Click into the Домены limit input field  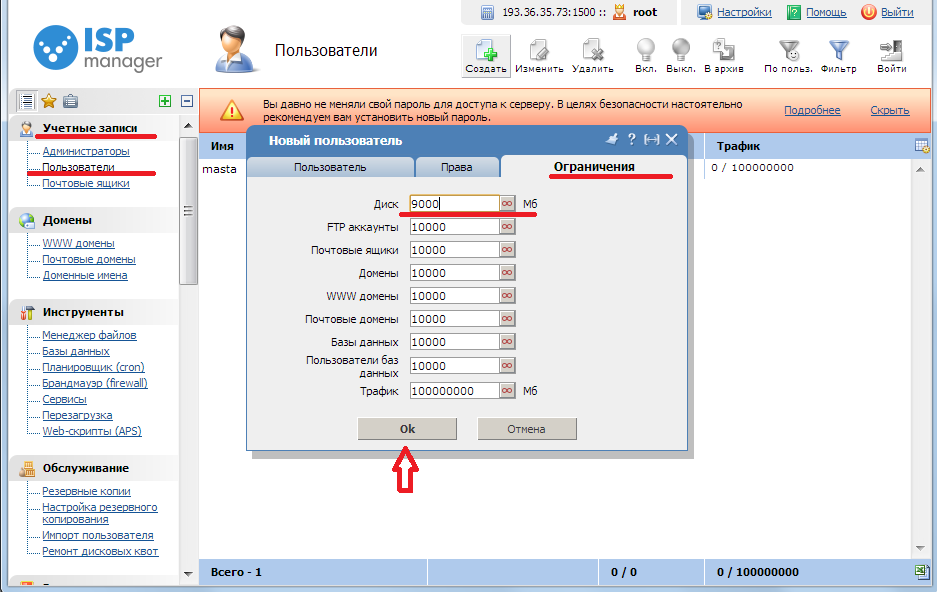453,273
